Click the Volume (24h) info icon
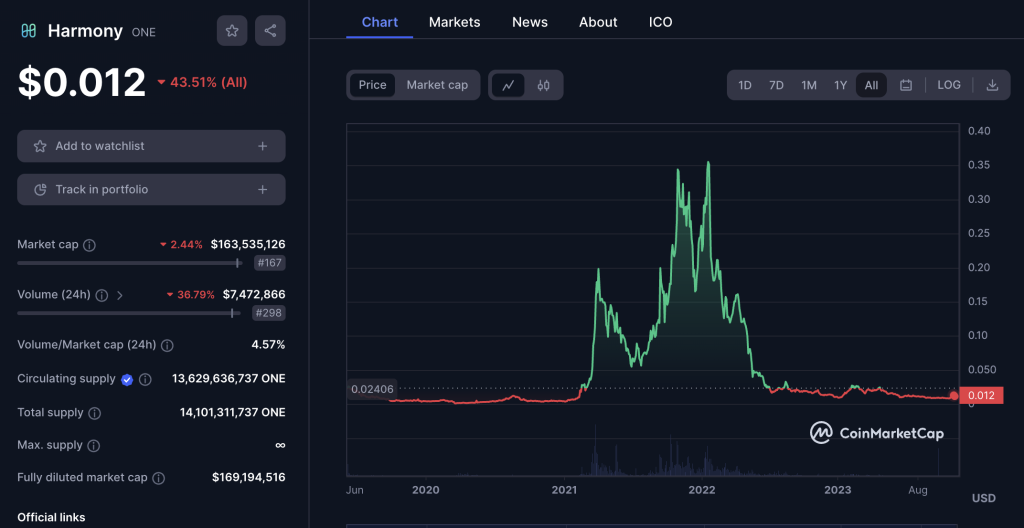 pos(102,295)
